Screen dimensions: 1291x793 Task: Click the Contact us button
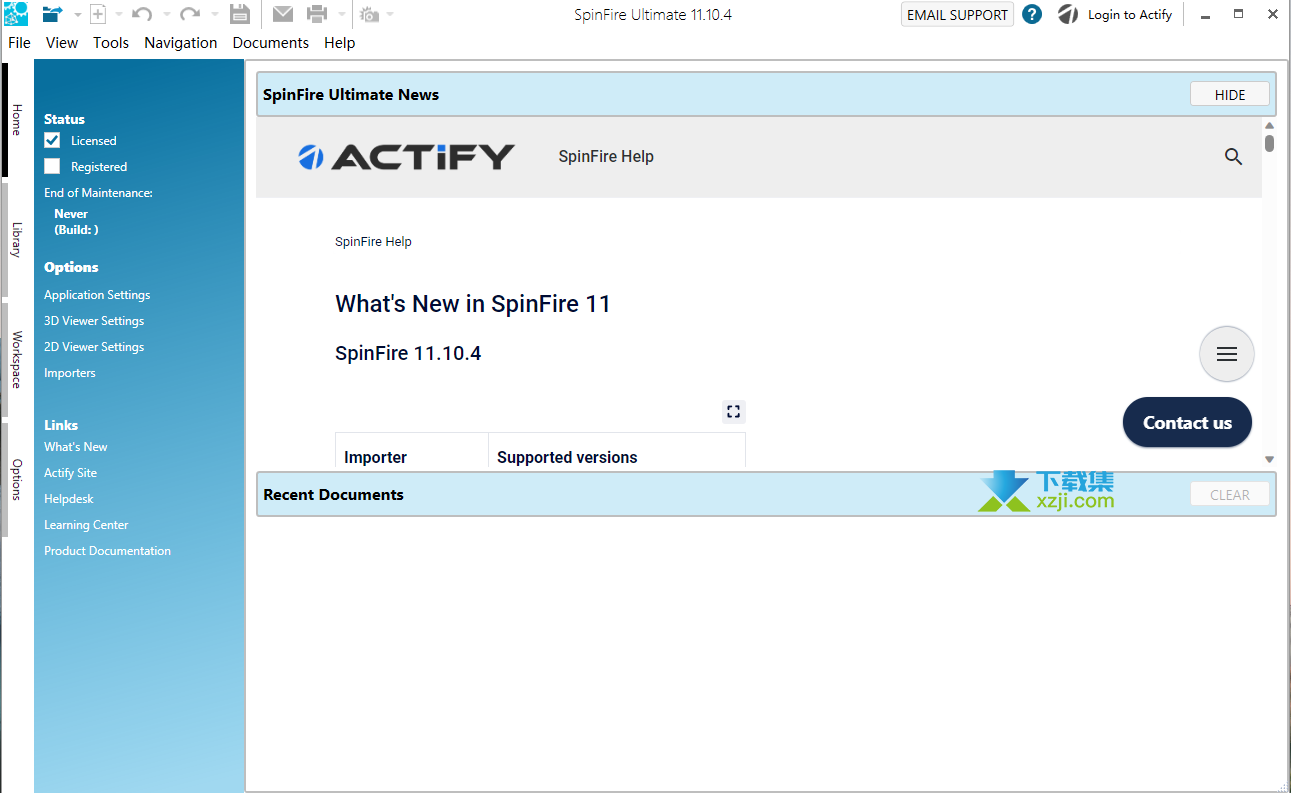click(x=1187, y=422)
